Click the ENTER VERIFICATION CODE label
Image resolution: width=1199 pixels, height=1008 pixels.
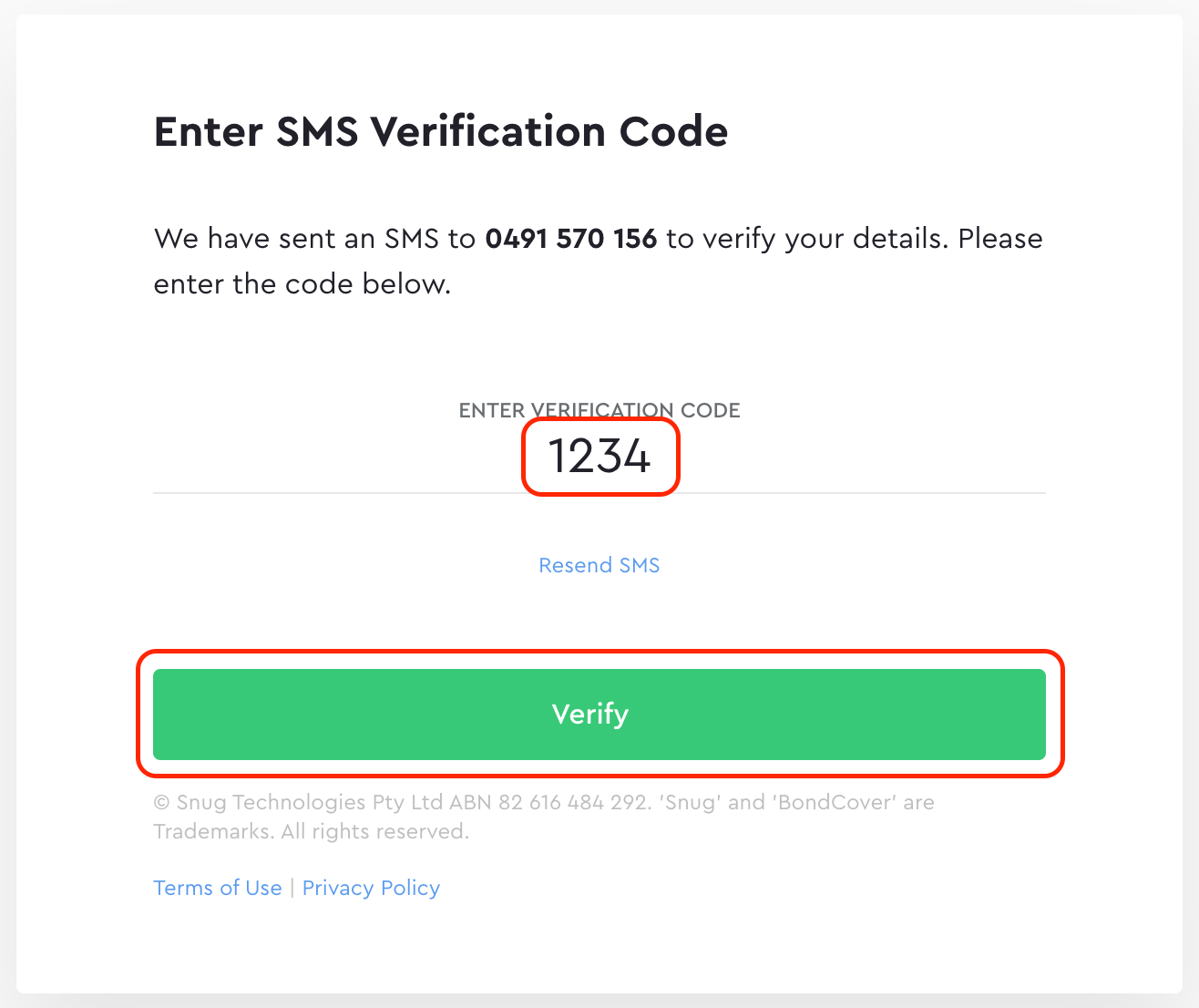599,410
